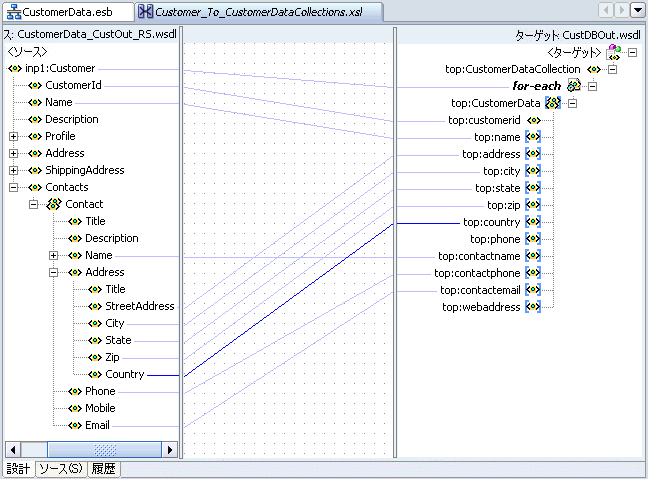
Task: Click the top:address element icon
Action: pos(533,154)
